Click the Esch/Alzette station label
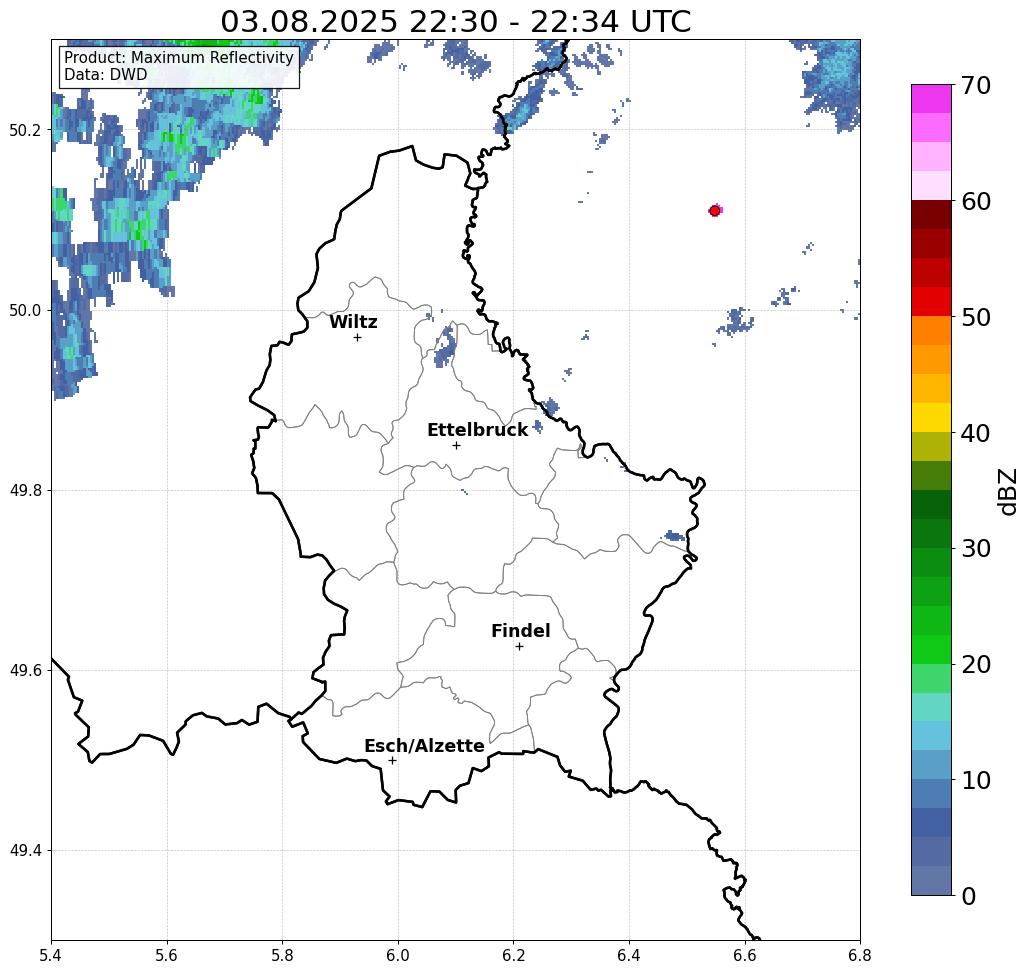Screen dimensions: 1029x973 pos(424,745)
